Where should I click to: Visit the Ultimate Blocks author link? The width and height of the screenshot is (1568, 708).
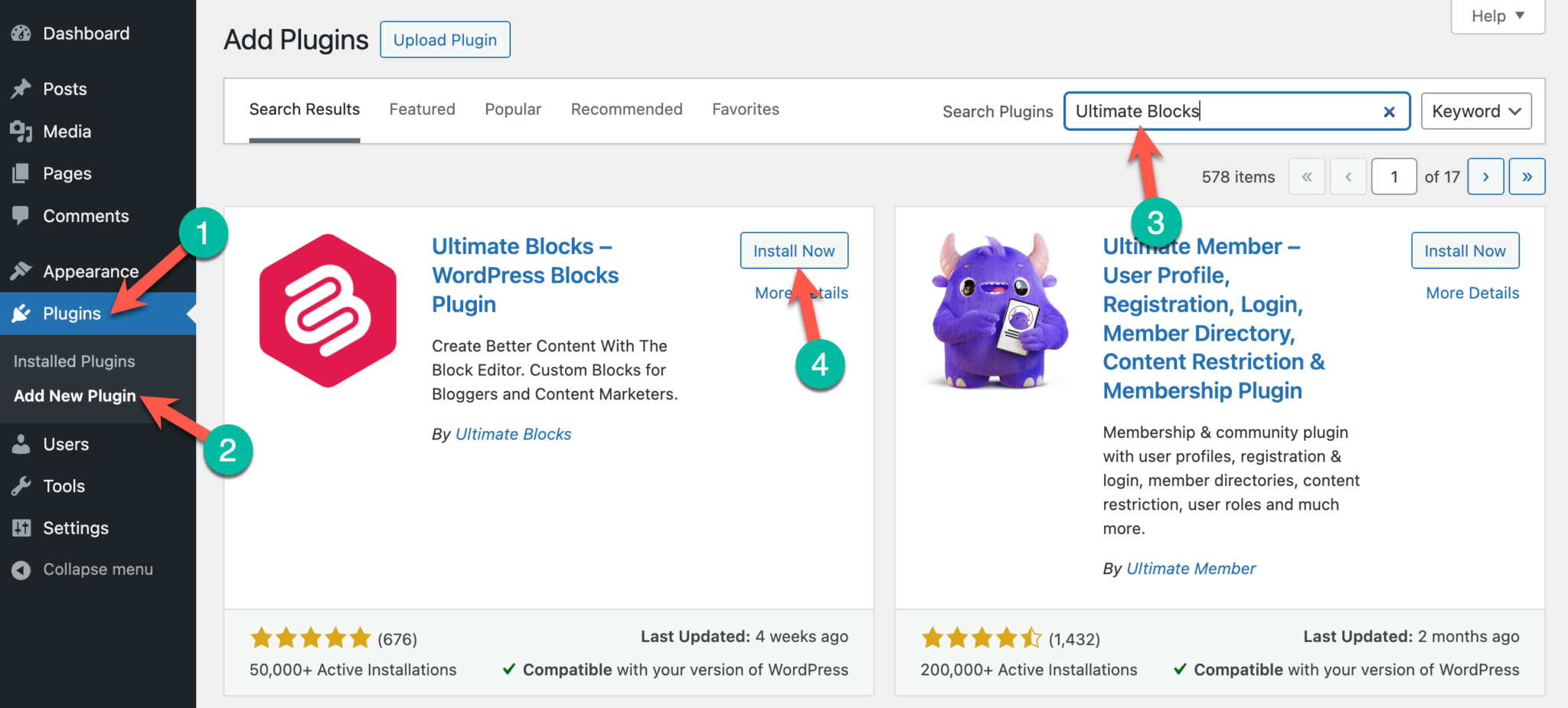click(513, 433)
